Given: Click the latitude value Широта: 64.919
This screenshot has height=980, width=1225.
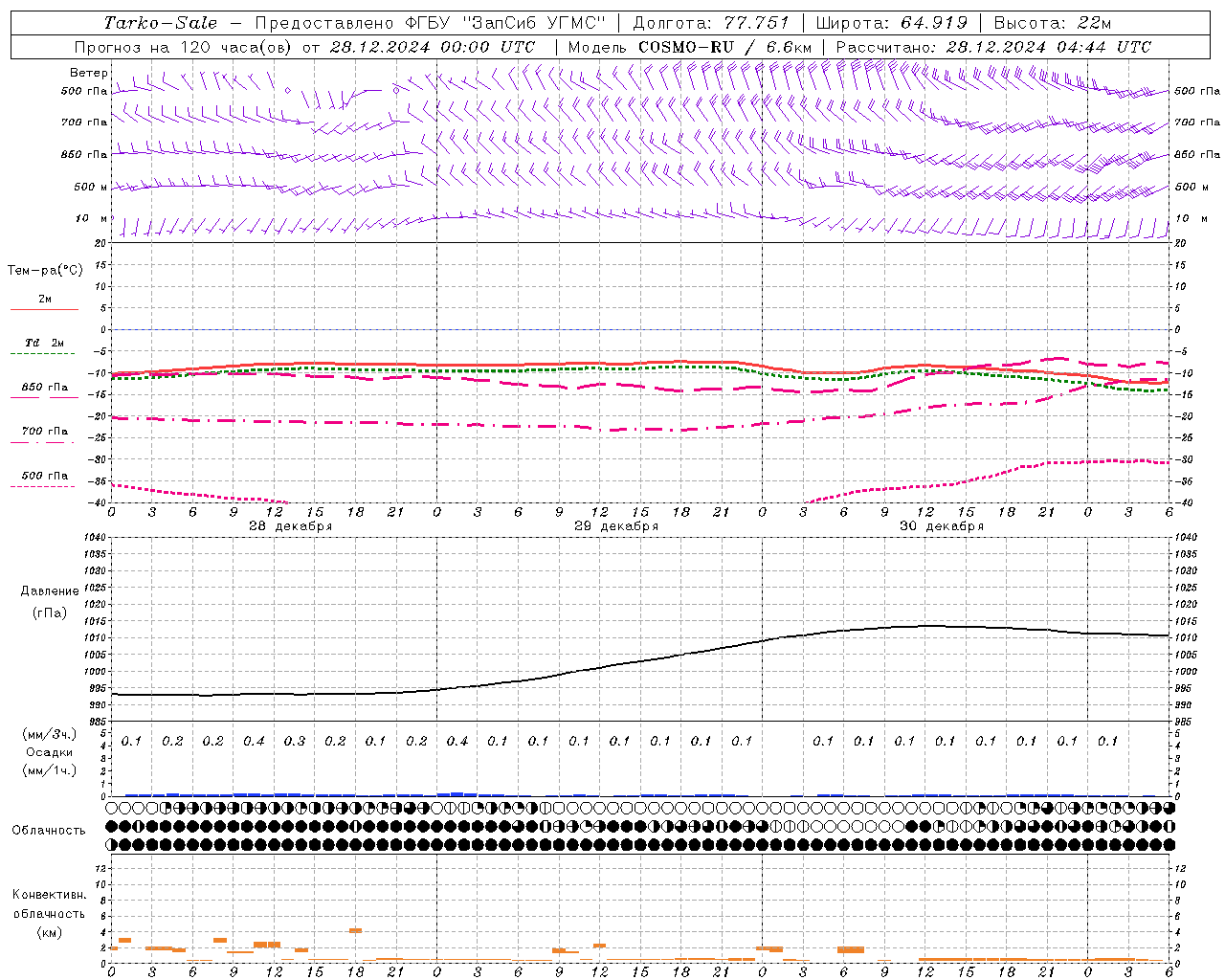Looking at the screenshot, I should [x=892, y=23].
